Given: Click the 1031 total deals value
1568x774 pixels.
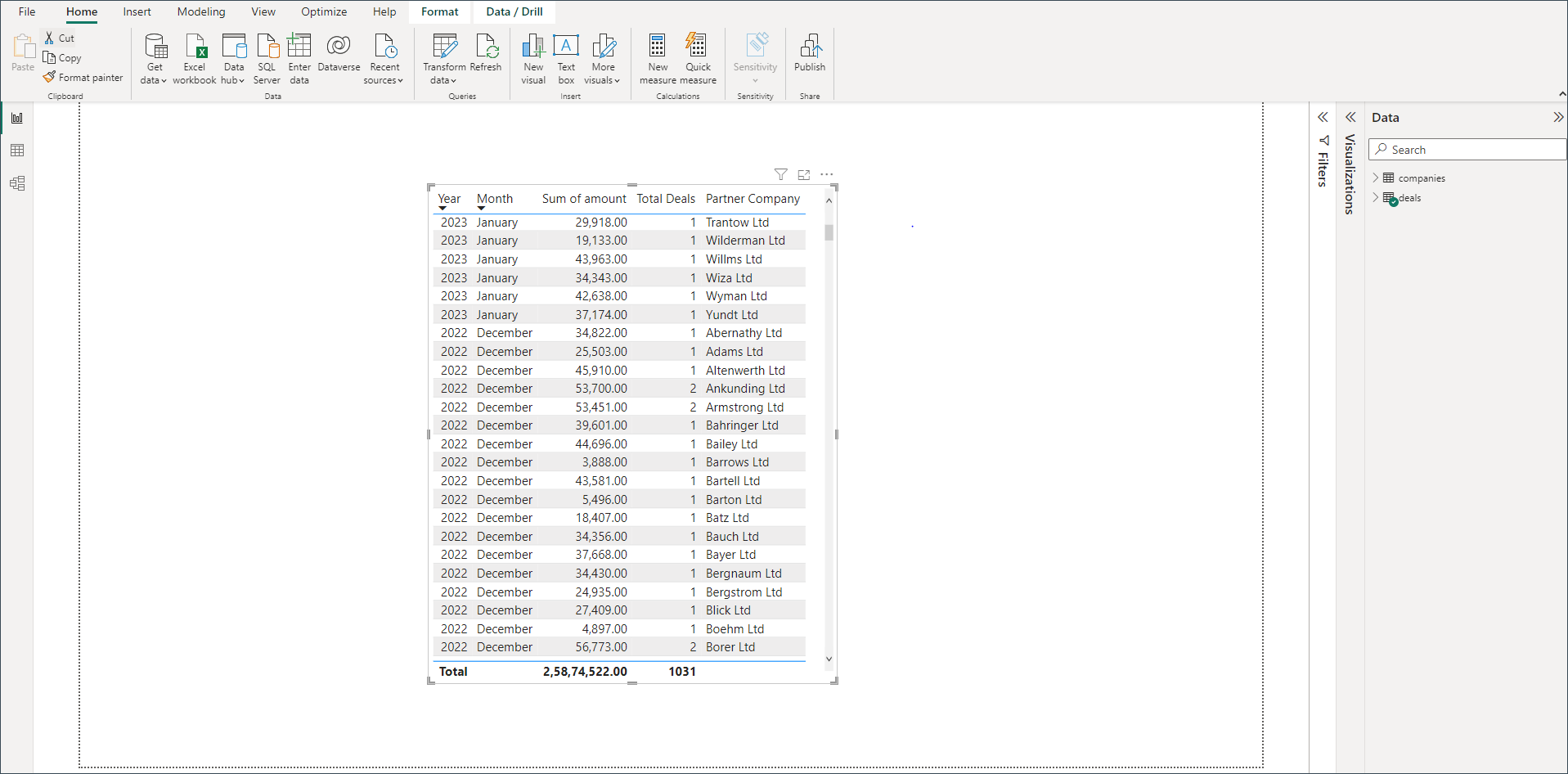Looking at the screenshot, I should click(682, 672).
